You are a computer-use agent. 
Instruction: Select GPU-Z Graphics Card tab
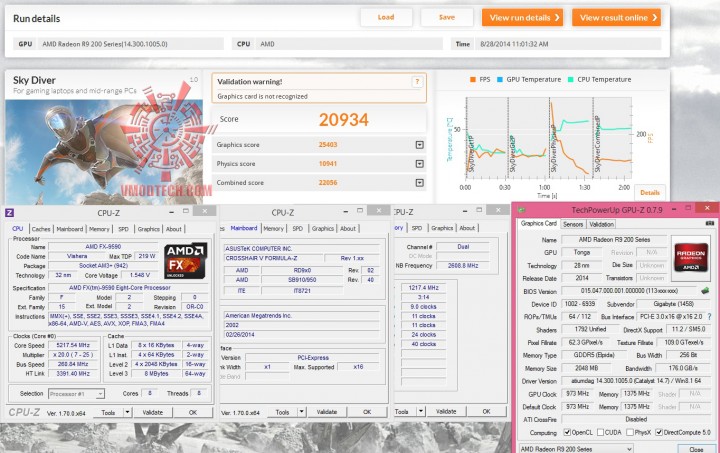point(539,224)
